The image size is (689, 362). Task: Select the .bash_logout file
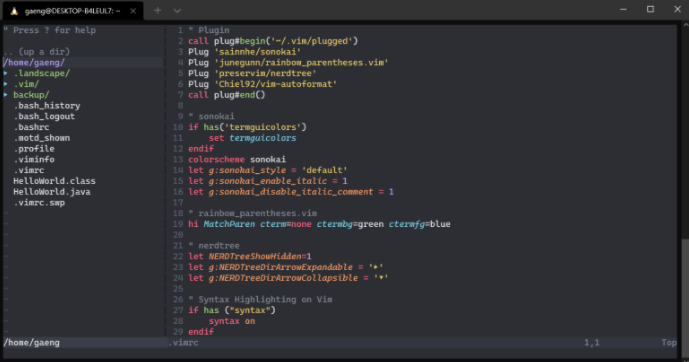(44, 116)
